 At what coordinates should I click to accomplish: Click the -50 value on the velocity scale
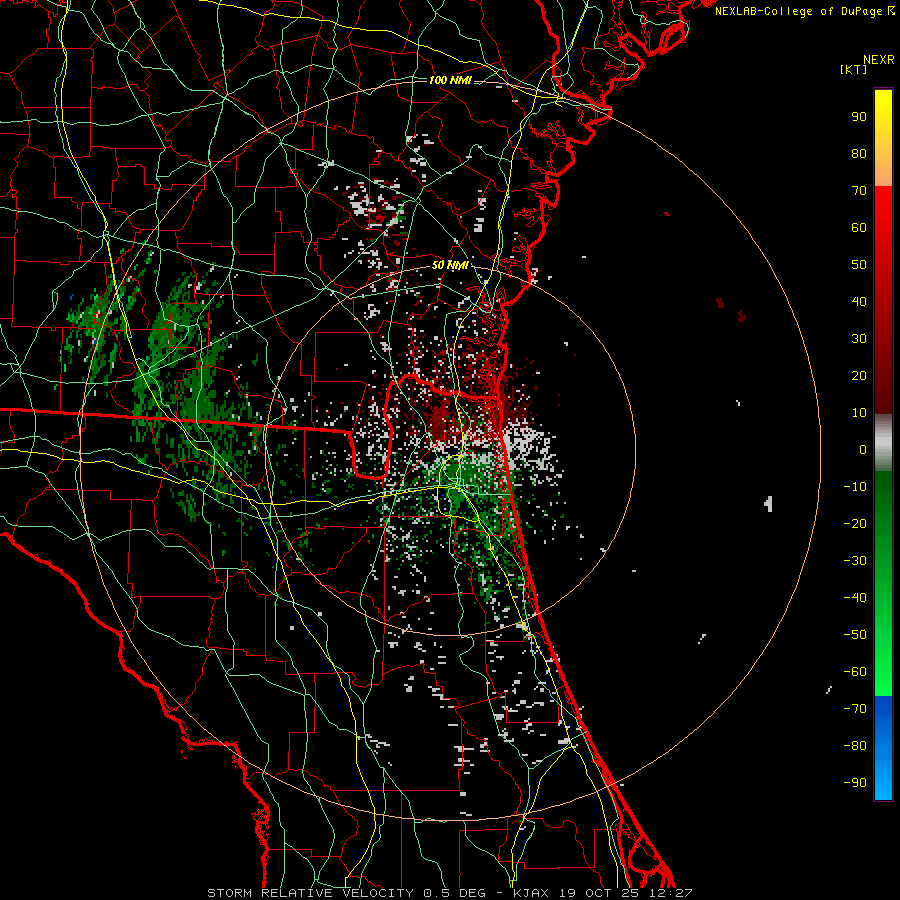(x=855, y=635)
